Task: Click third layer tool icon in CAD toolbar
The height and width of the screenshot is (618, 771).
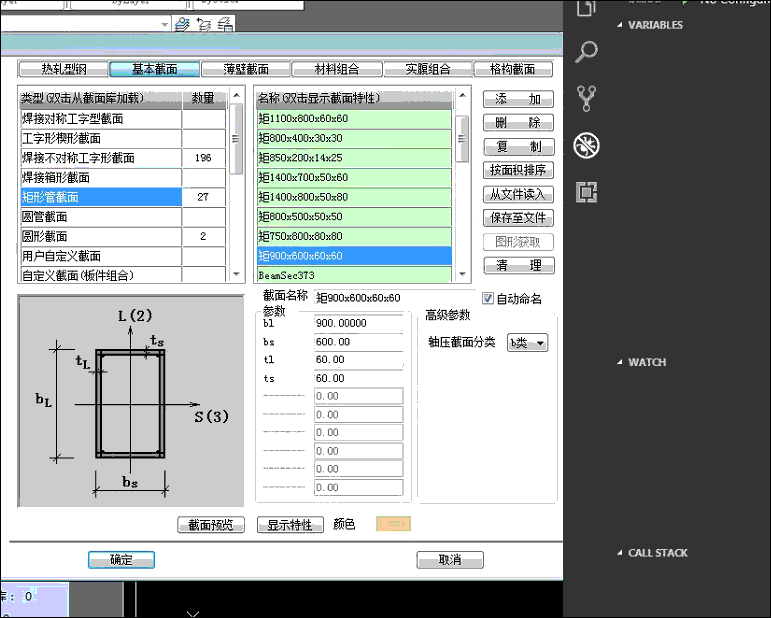Action: tap(225, 24)
